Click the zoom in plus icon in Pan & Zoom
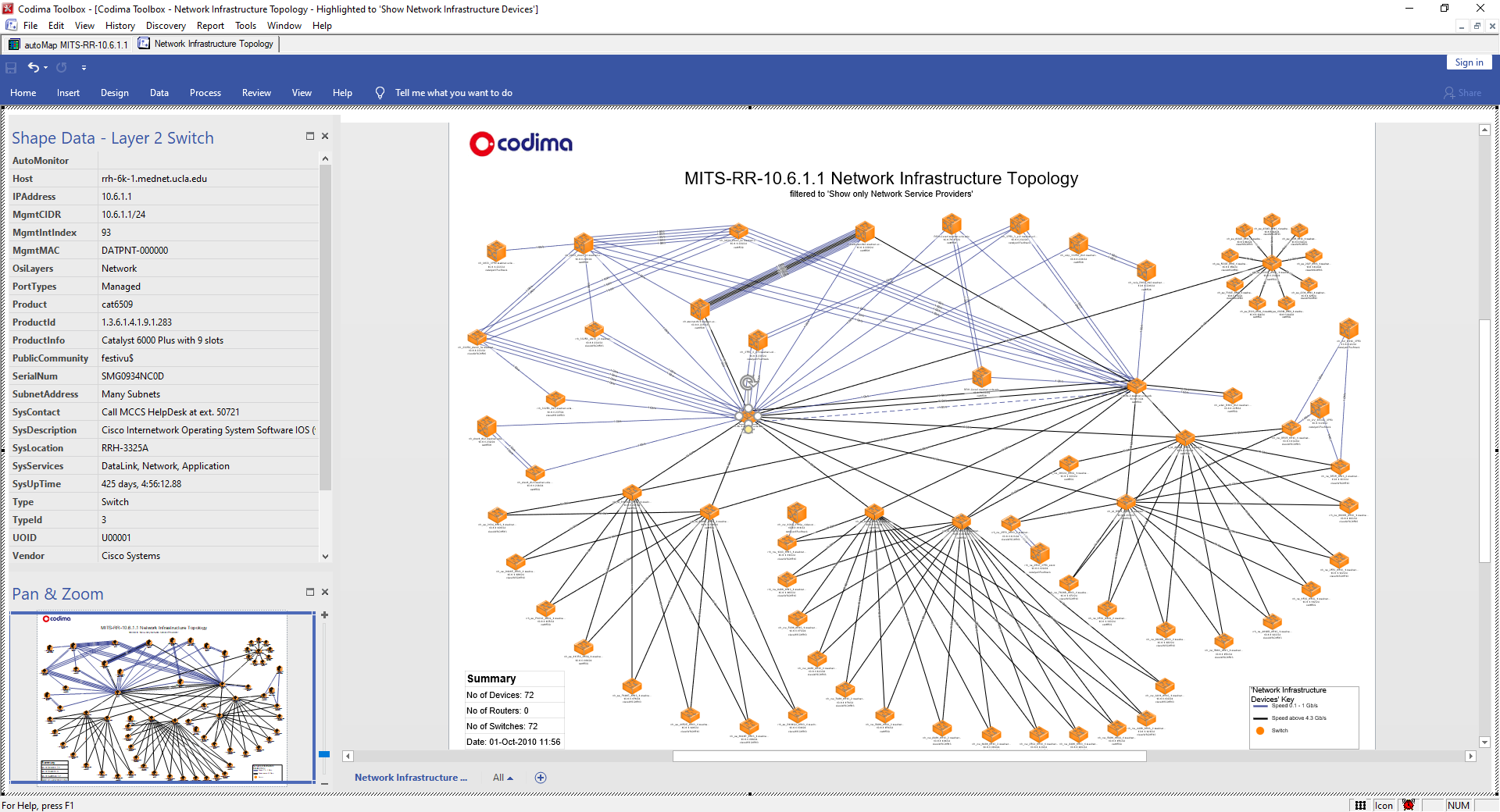Screen dimensions: 1500x812 (x=324, y=615)
